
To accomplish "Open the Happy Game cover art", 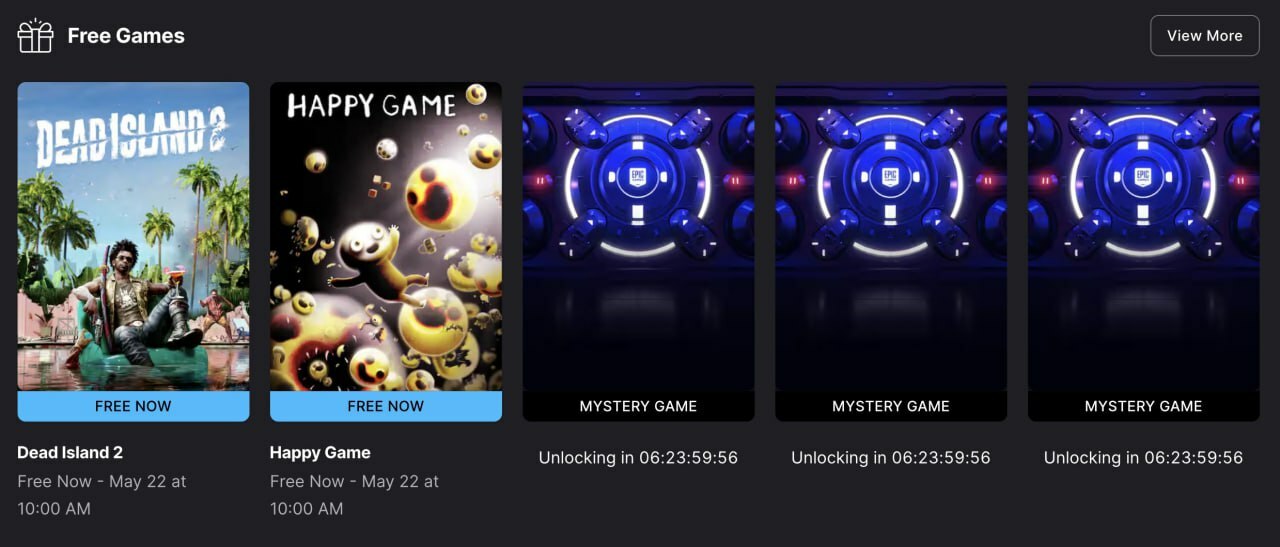I will (386, 236).
